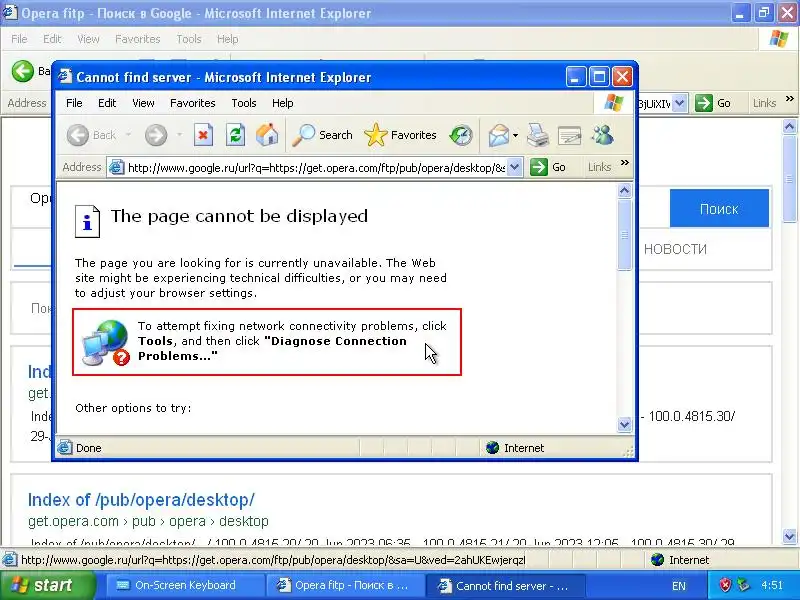800x600 pixels.
Task: Open File menu in Cannot find server window
Action: coord(74,103)
